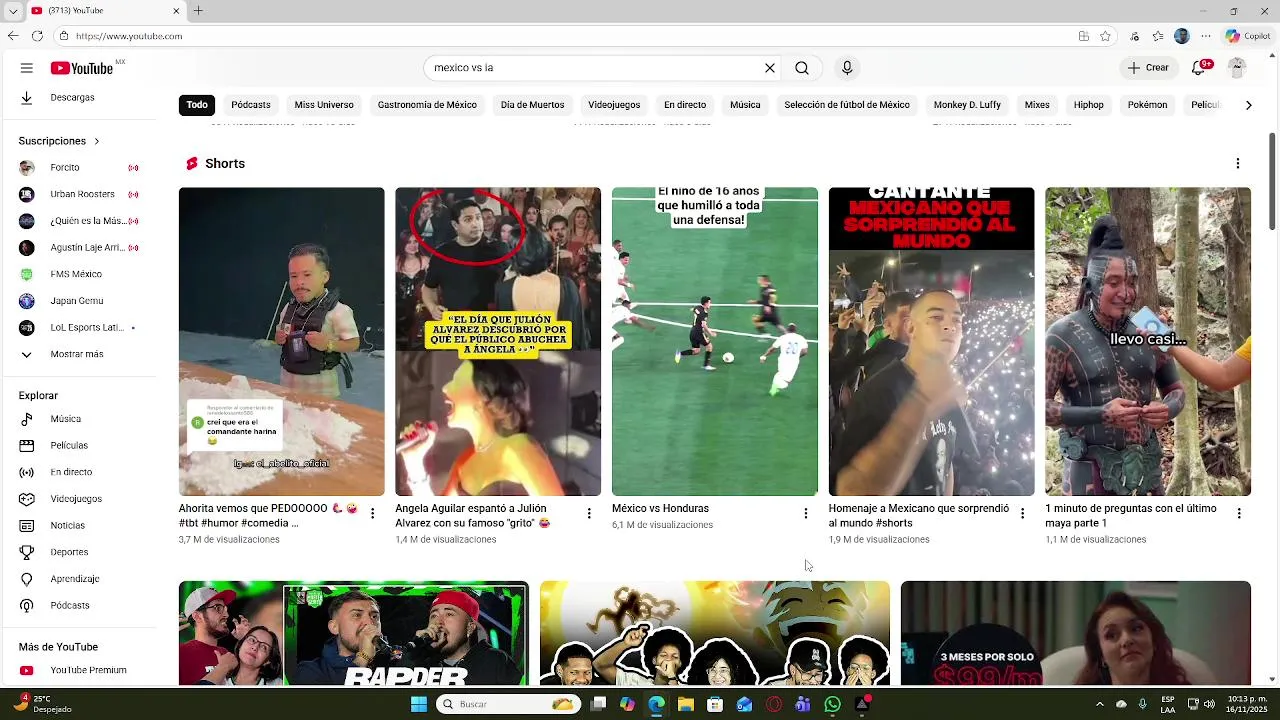This screenshot has height=720, width=1280.
Task: Click the magnifier search button
Action: click(802, 68)
